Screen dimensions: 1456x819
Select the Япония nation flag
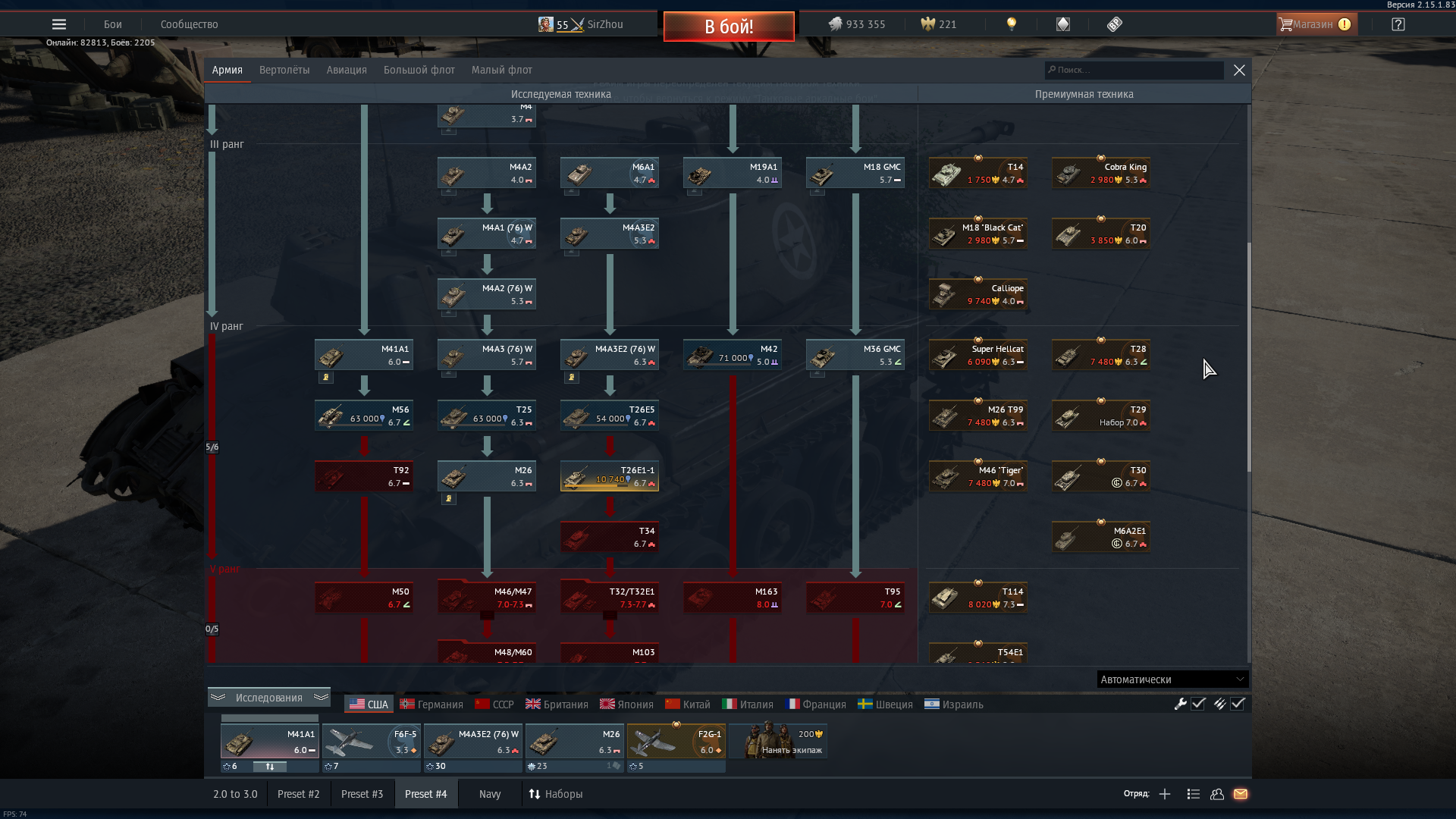pyautogui.click(x=626, y=704)
